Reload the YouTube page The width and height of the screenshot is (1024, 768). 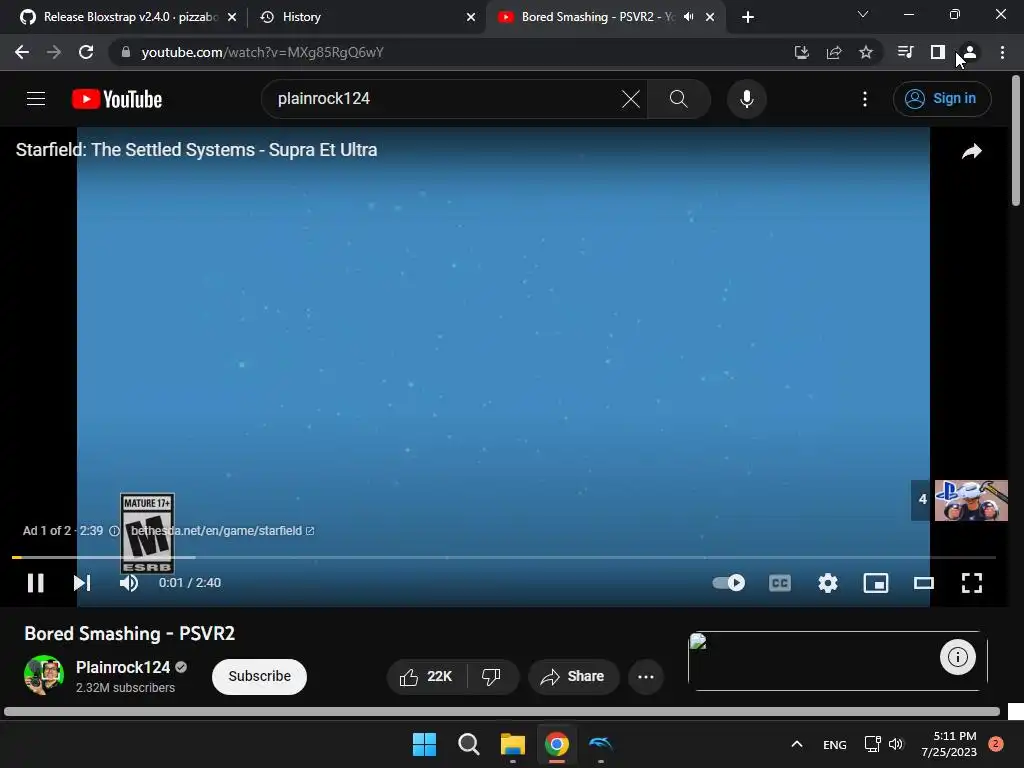click(86, 52)
